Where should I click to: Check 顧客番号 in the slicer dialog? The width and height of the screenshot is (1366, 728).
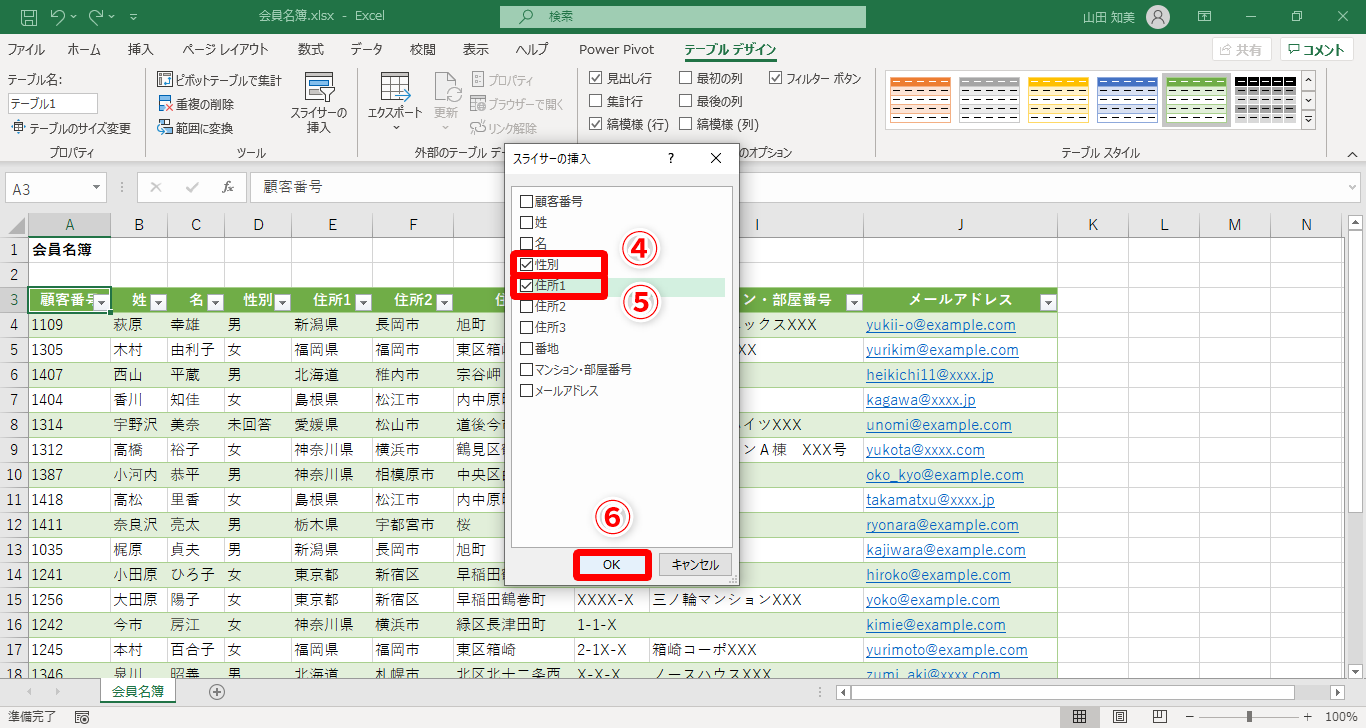527,201
